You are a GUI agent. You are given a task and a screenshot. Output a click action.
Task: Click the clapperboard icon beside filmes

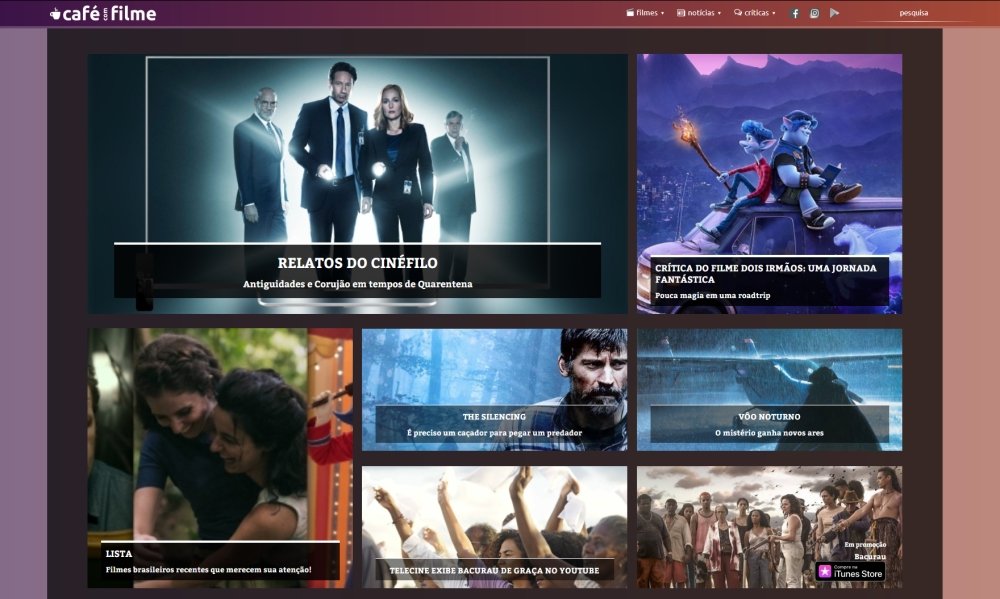(x=630, y=13)
